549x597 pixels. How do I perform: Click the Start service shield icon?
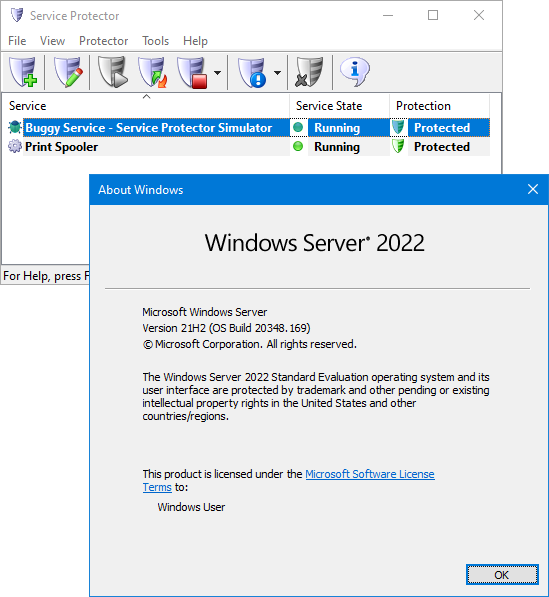click(x=113, y=72)
